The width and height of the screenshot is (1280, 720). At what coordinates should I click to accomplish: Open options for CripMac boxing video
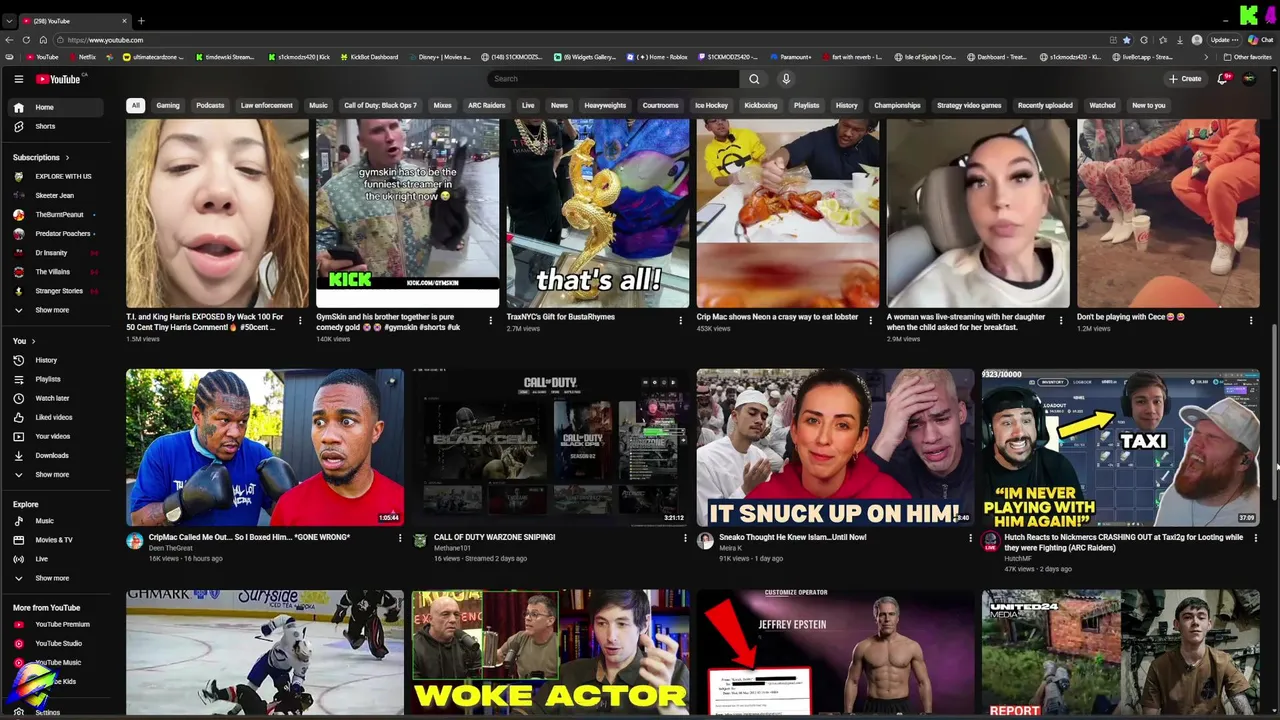point(400,538)
